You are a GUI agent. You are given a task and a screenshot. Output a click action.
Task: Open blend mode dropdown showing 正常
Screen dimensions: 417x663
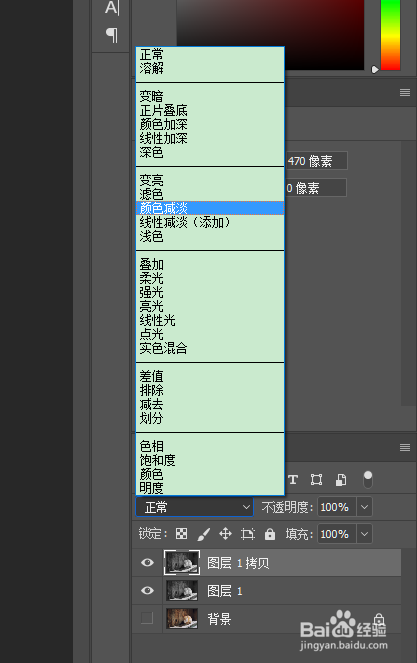pos(195,507)
